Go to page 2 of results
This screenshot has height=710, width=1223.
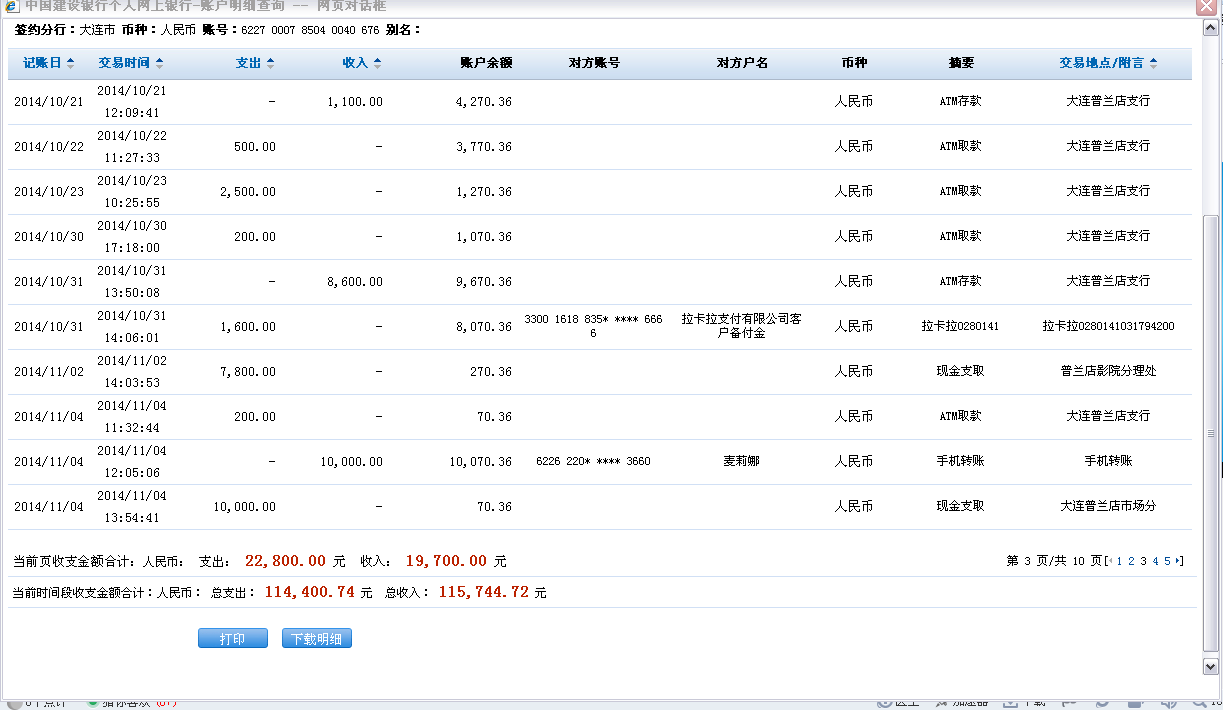click(1131, 561)
